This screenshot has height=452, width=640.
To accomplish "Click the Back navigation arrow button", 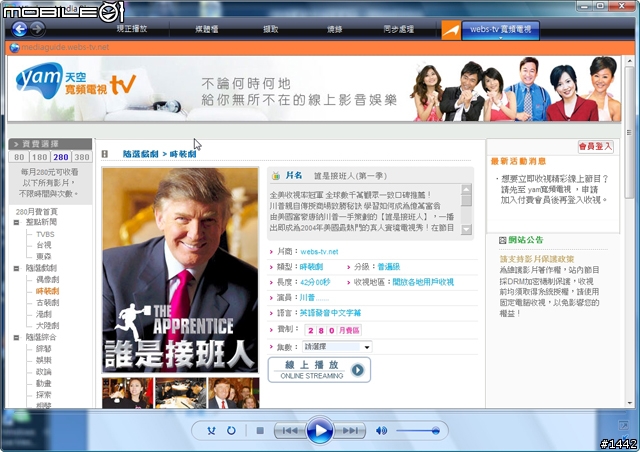I will point(19,29).
